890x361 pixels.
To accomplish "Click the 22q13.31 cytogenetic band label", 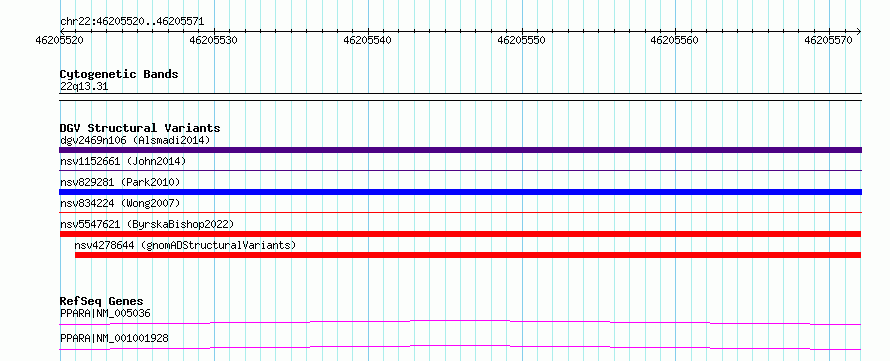I will point(84,87).
